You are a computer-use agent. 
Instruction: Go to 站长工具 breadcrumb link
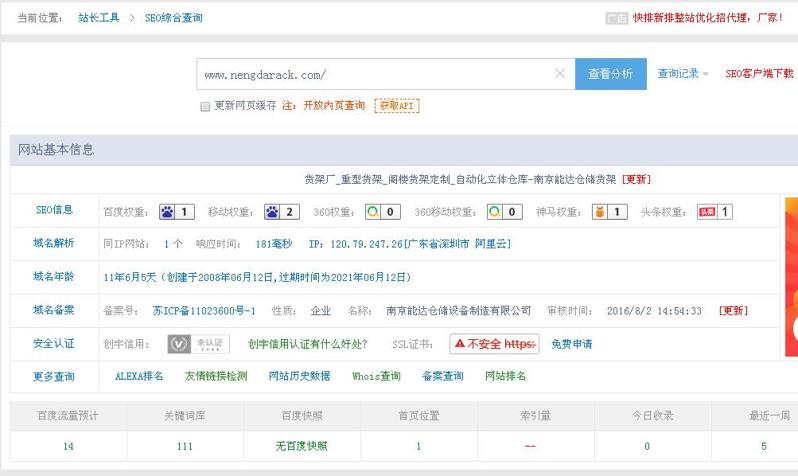point(99,18)
